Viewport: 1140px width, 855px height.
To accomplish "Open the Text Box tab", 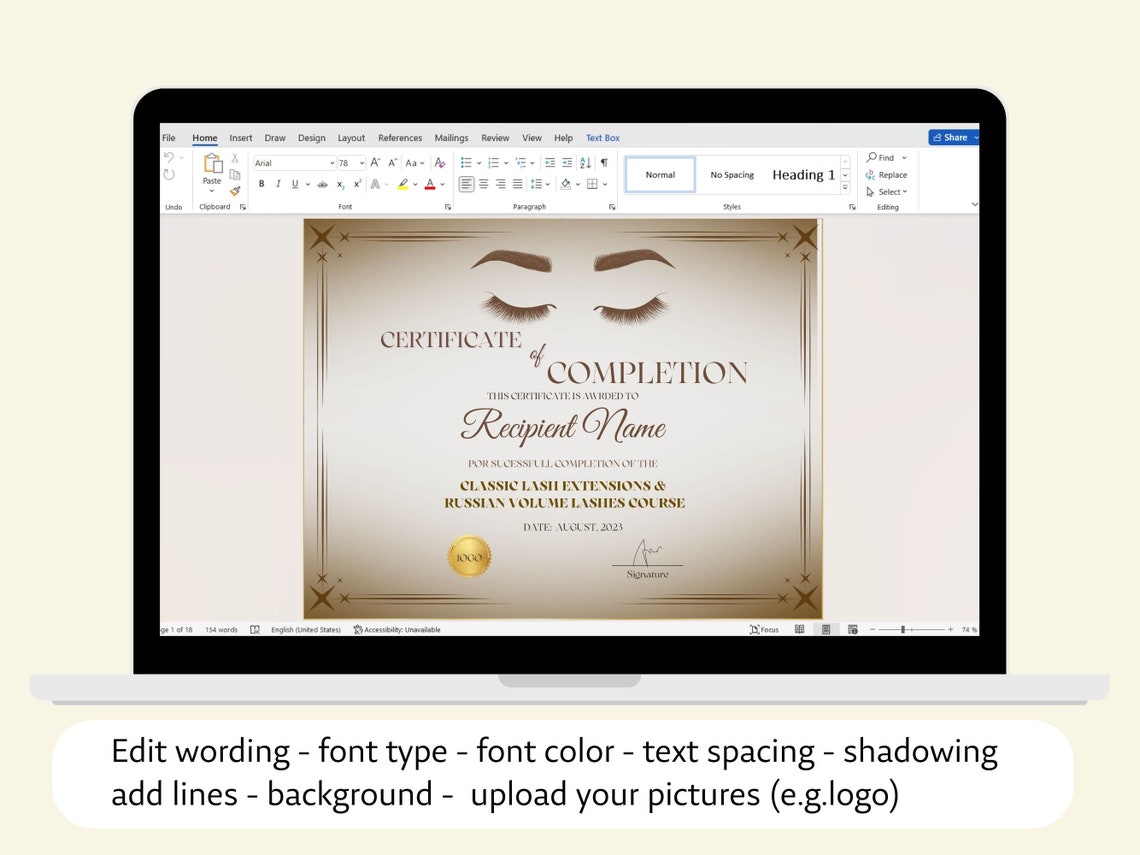I will [x=602, y=138].
